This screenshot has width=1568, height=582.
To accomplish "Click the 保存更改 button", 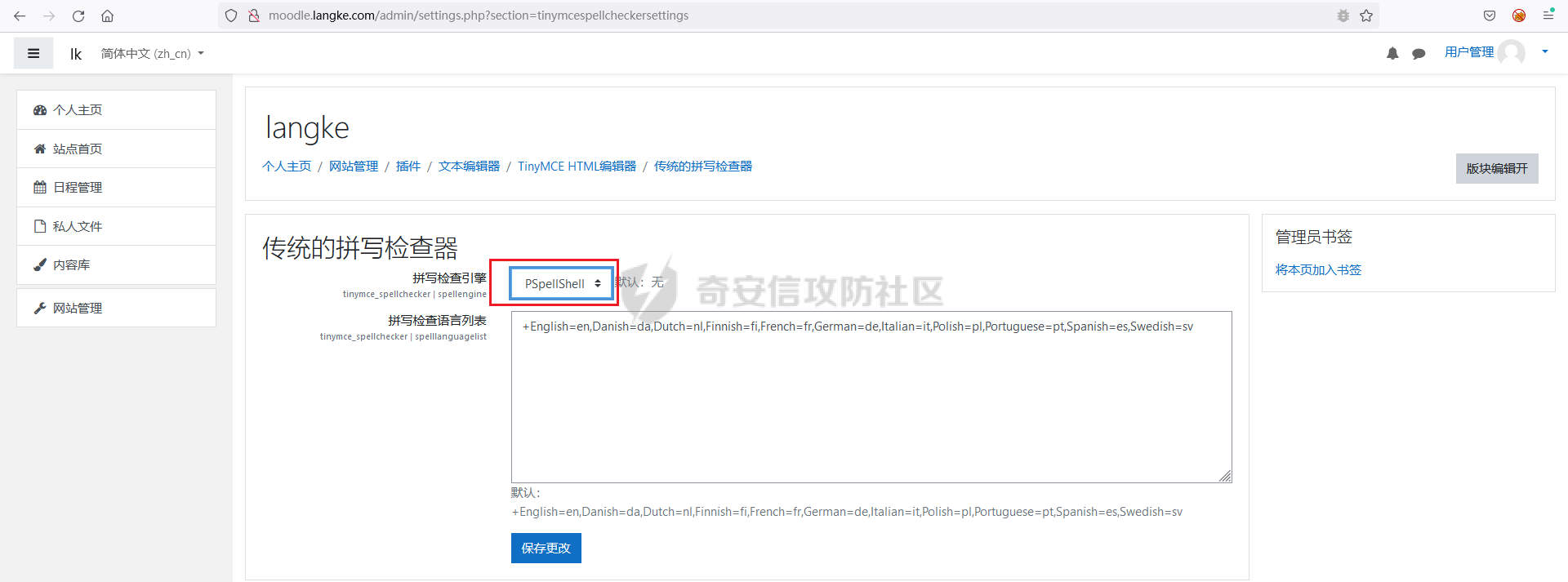I will tap(546, 548).
